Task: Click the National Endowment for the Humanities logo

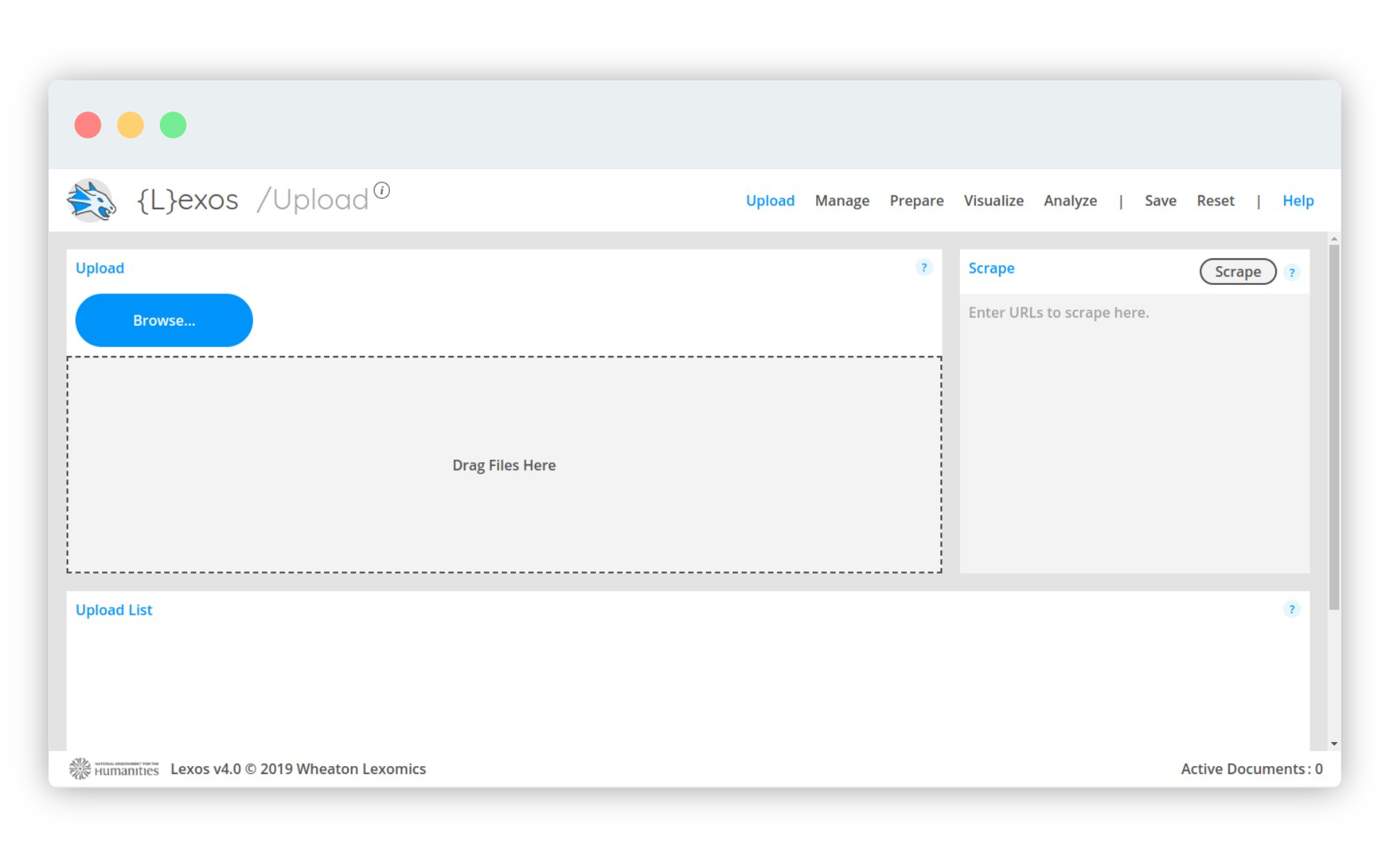Action: click(x=114, y=768)
